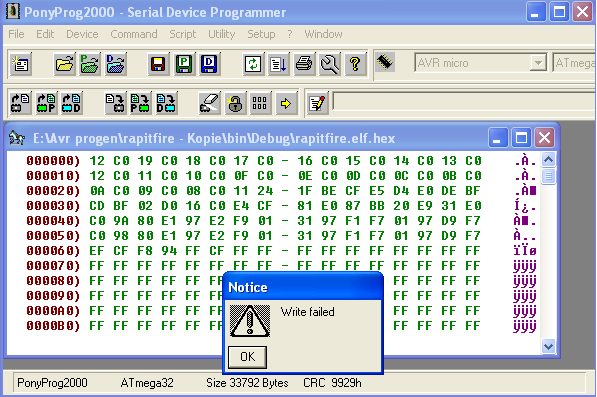
Task: Open the Command menu
Action: click(134, 34)
